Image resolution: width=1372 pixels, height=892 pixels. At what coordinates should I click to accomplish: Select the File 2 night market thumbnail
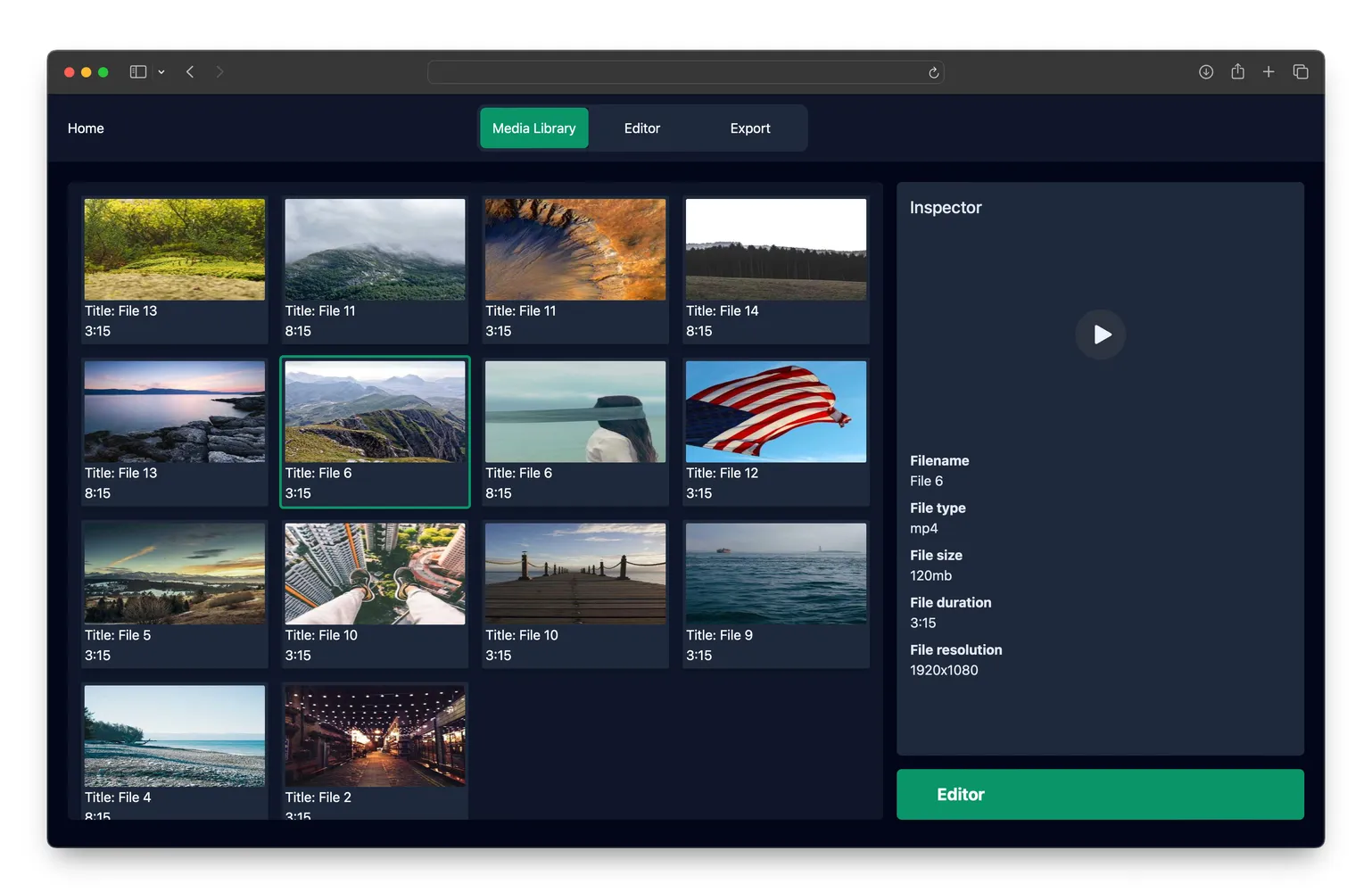coord(375,737)
